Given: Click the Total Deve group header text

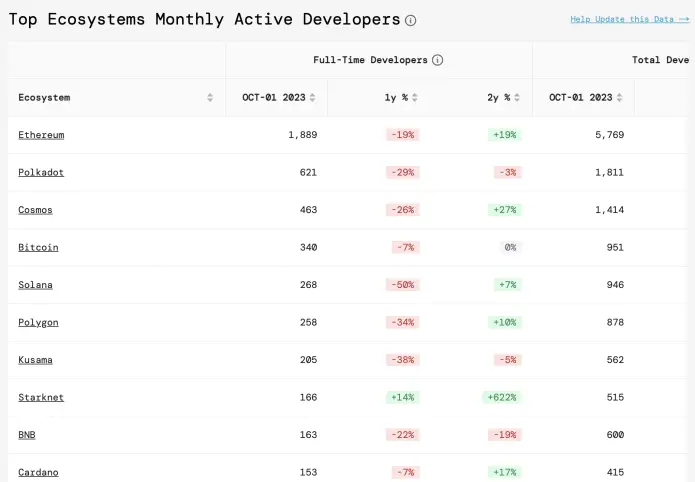Looking at the screenshot, I should point(660,60).
